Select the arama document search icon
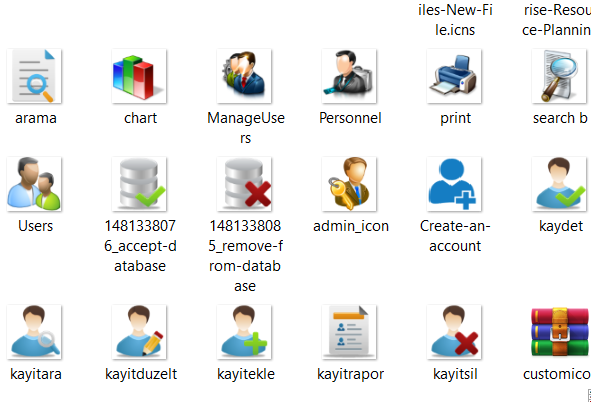Image resolution: width=591 pixels, height=402 pixels. click(34, 76)
